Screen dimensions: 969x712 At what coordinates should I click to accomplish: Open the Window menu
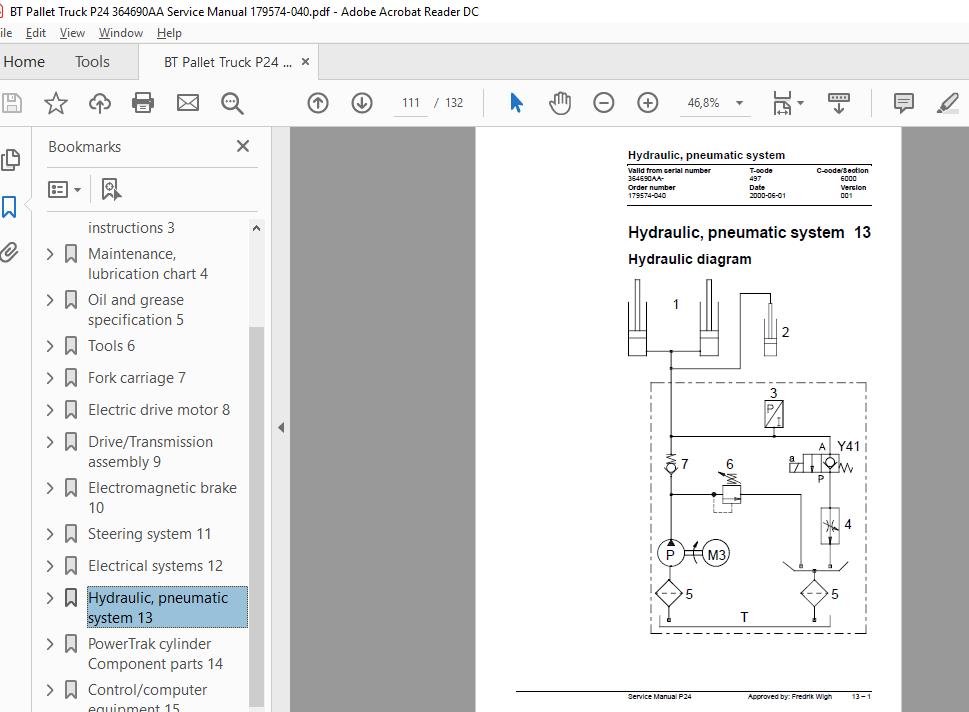coord(121,33)
